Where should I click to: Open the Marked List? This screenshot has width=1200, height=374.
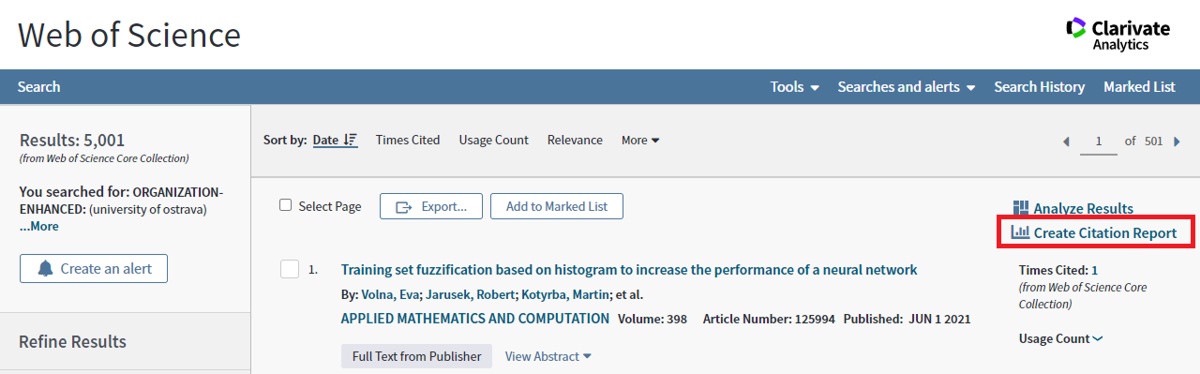click(x=1139, y=87)
